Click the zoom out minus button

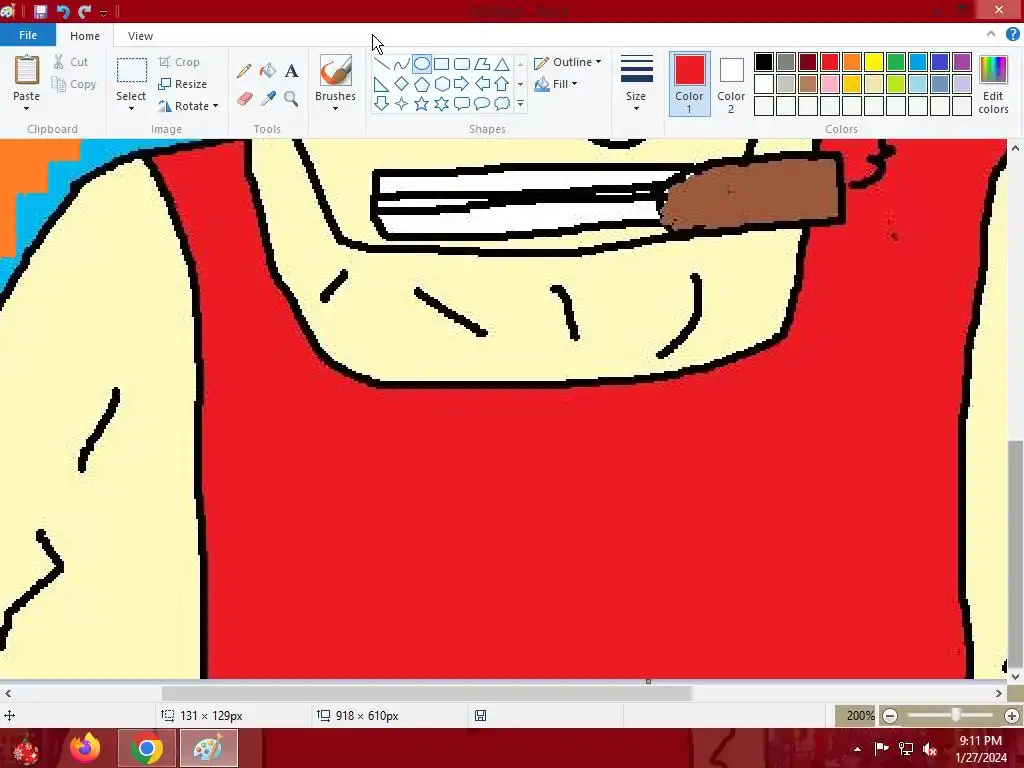pyautogui.click(x=889, y=716)
